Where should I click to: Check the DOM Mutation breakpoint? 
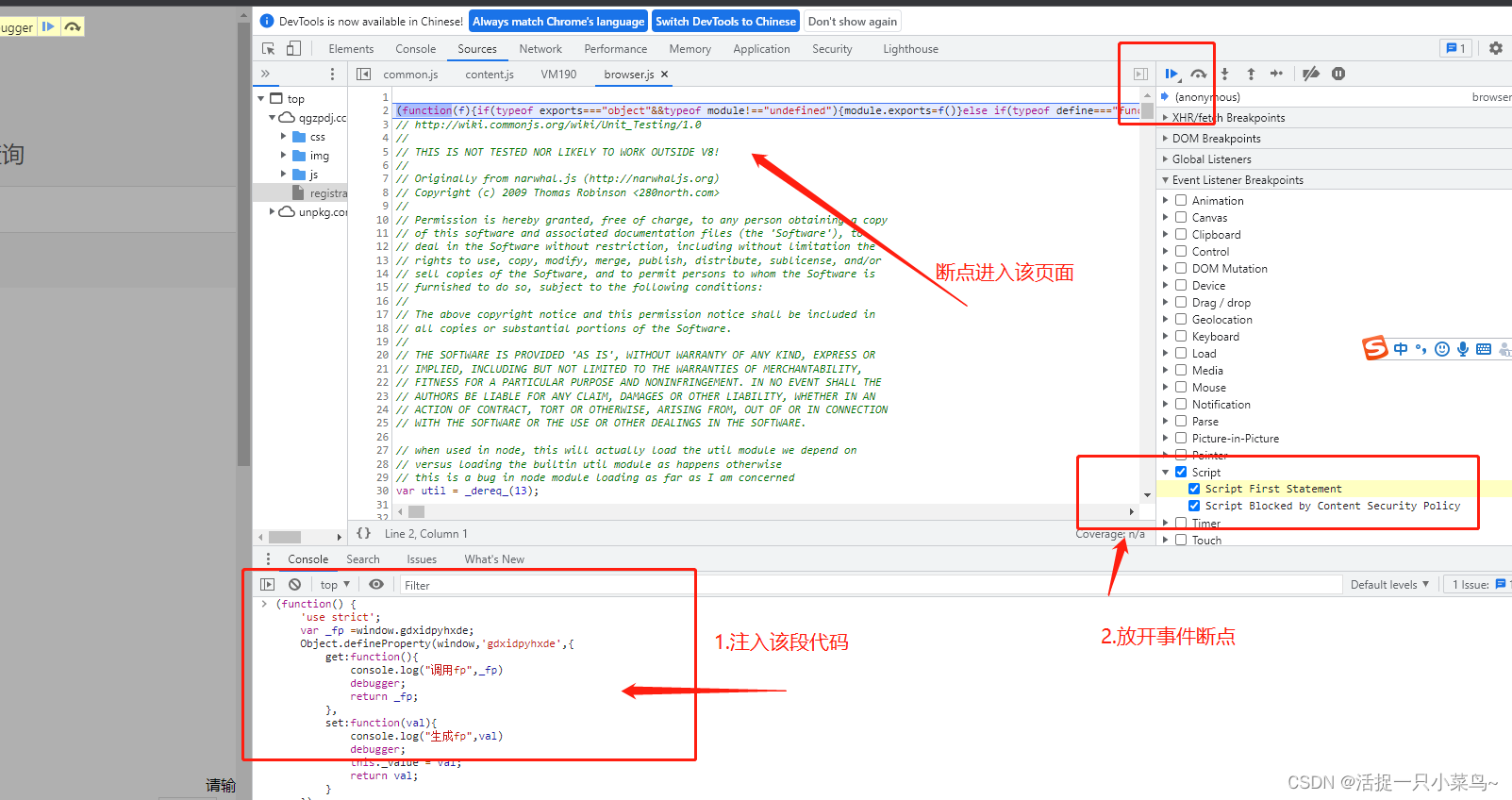[x=1181, y=268]
